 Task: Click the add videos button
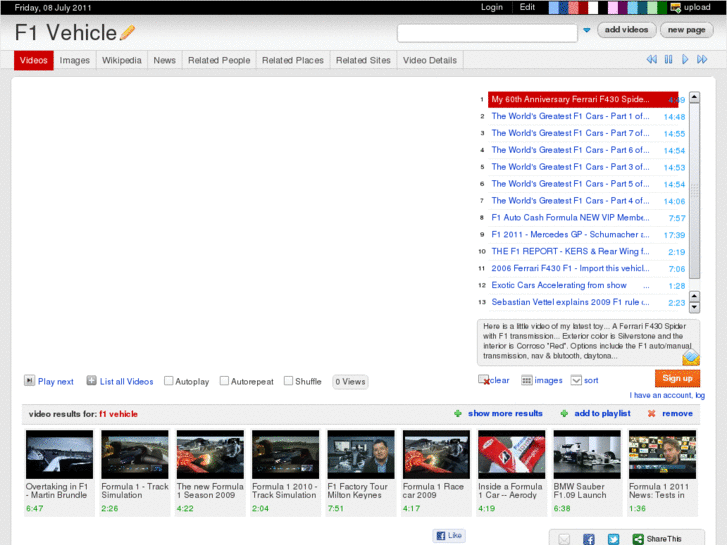pyautogui.click(x=626, y=30)
